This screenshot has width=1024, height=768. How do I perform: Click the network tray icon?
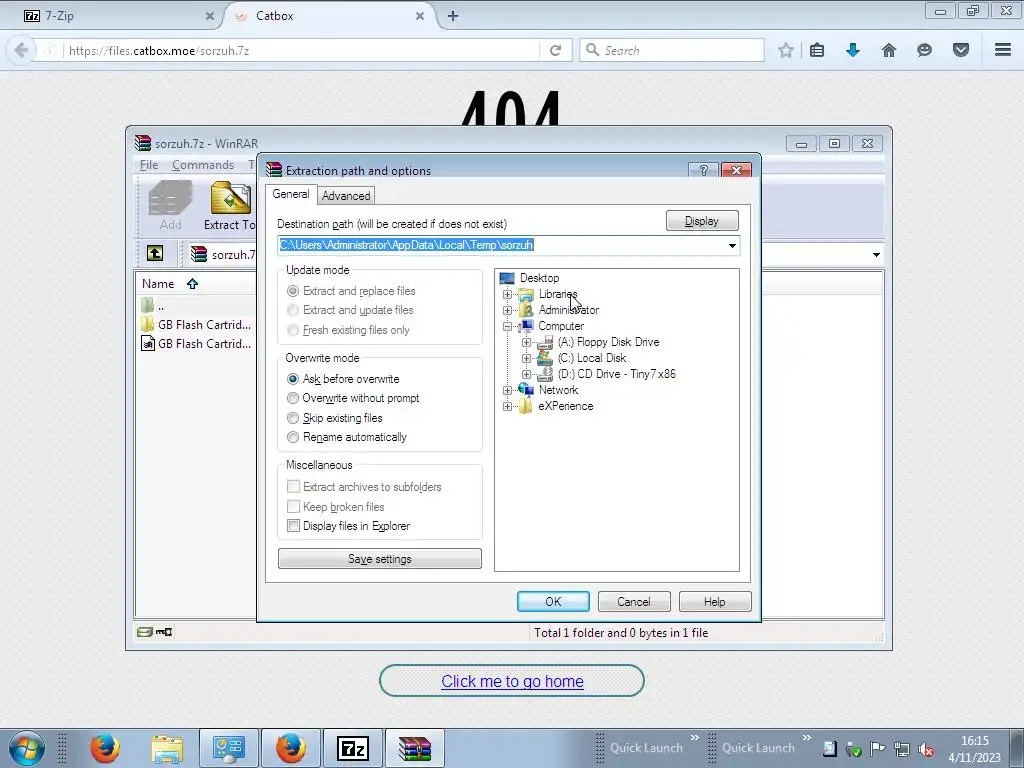[902, 749]
